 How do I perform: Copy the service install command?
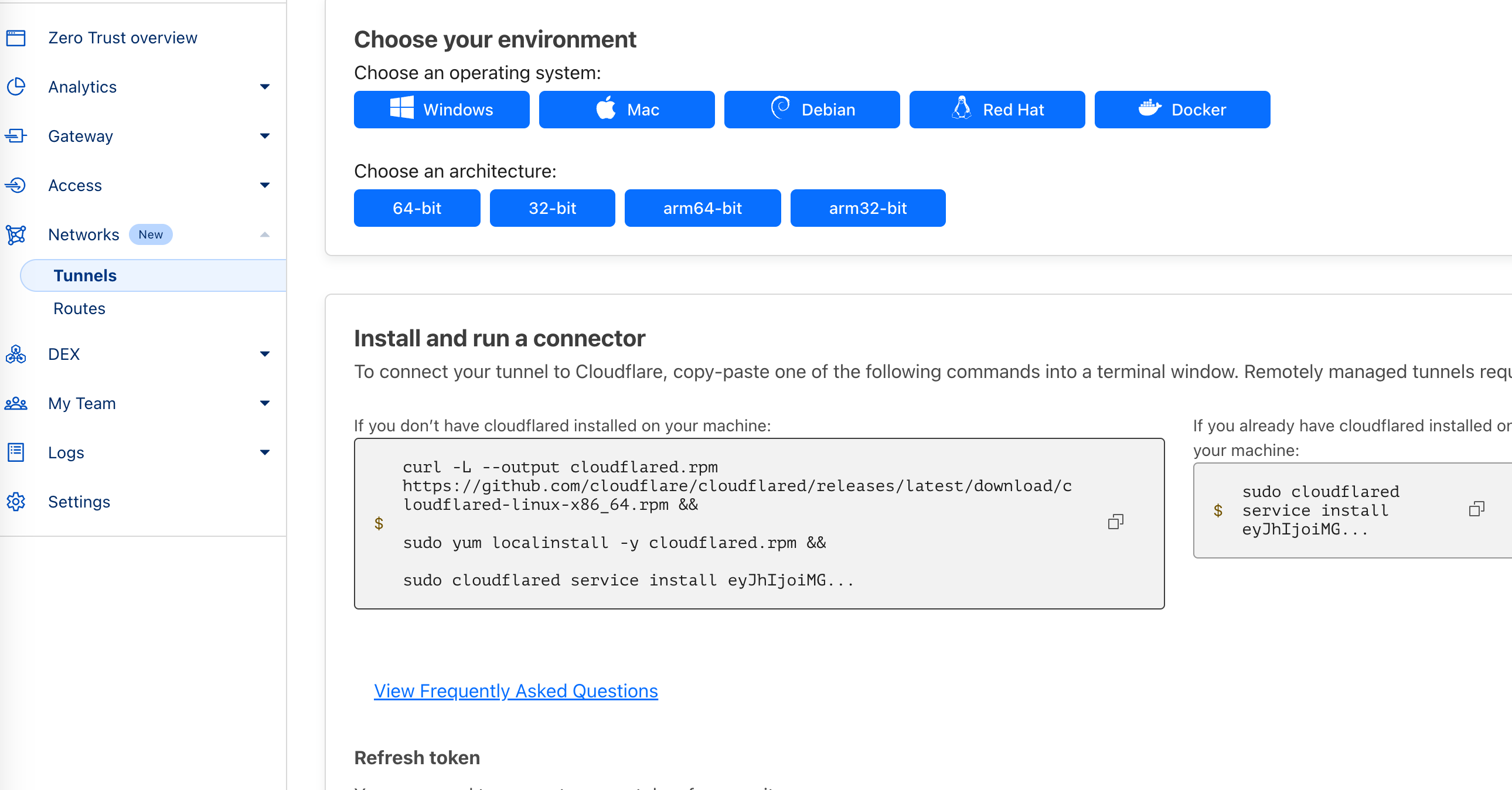[x=1476, y=509]
